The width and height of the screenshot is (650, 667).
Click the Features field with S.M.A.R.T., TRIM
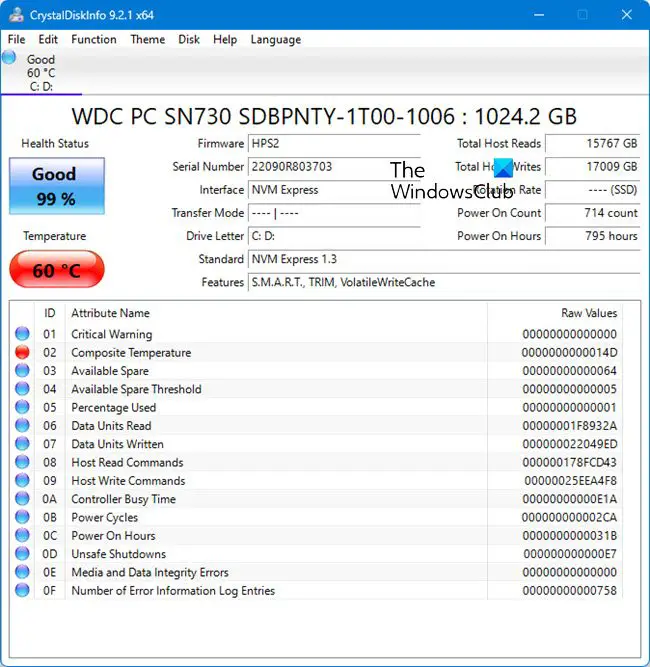click(444, 282)
